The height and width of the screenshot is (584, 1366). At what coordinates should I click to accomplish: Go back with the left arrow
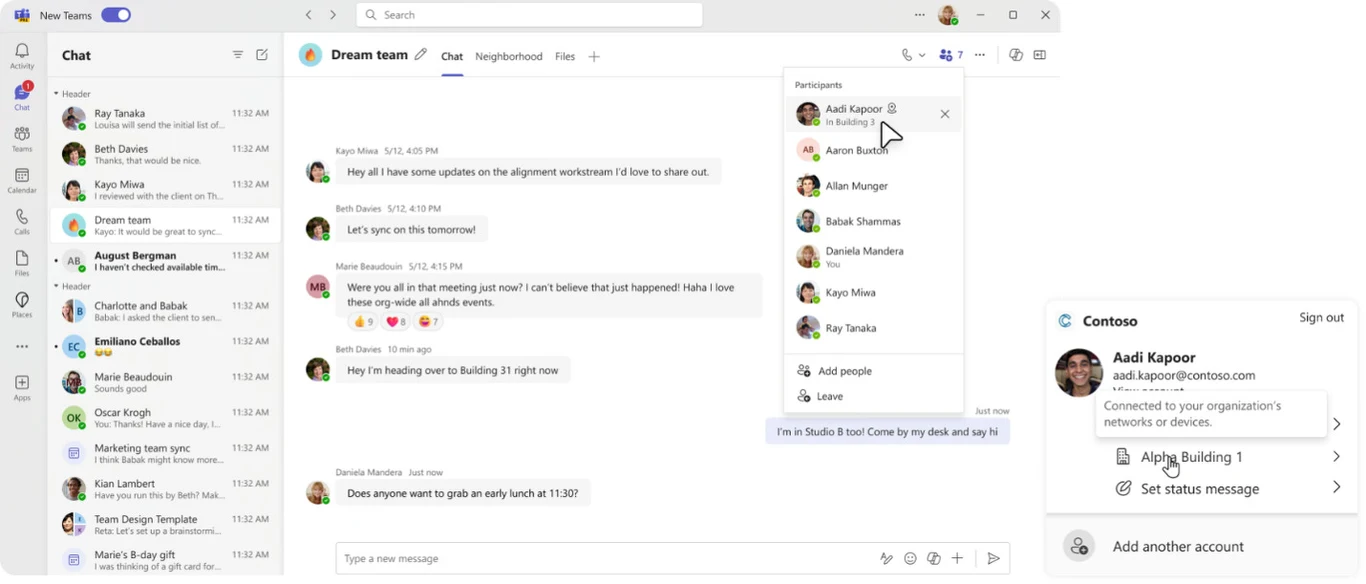coord(309,15)
